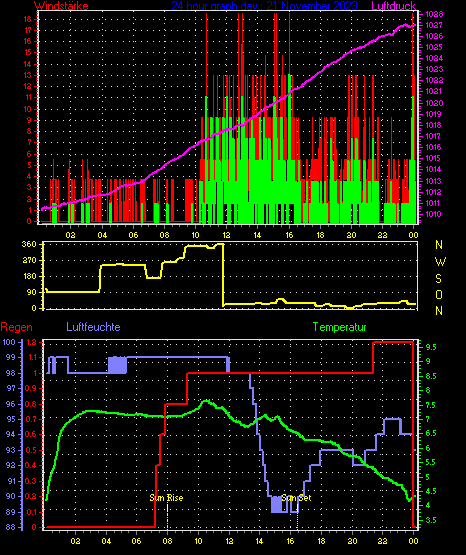Click the 270 wind direction axis value

point(29,260)
